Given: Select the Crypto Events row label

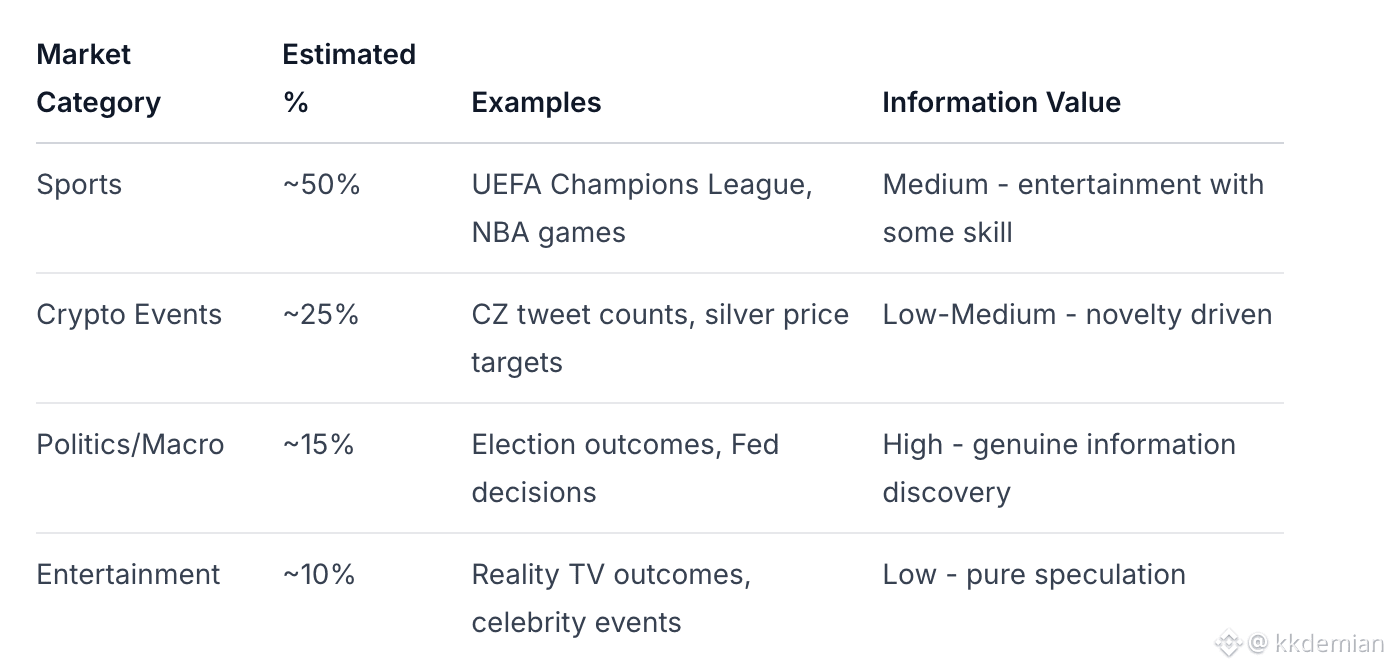Looking at the screenshot, I should [x=129, y=314].
